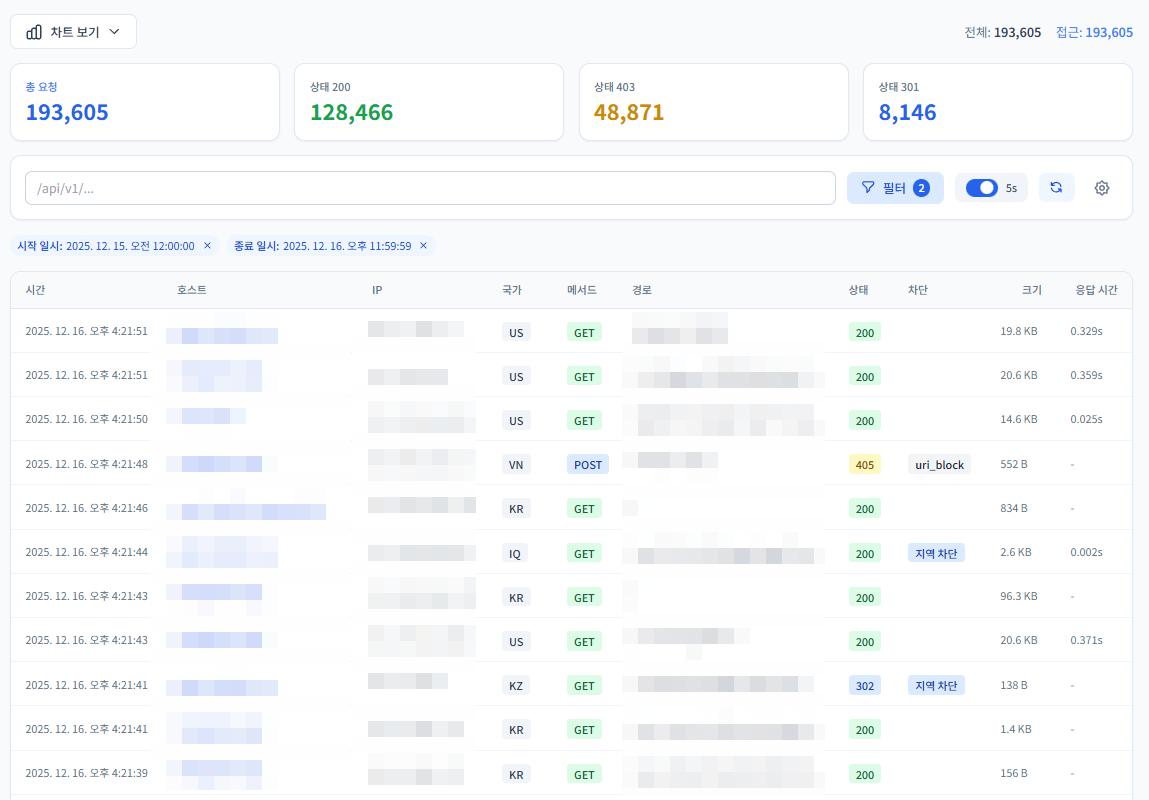Open the 필터 panel
1149x800 pixels.
click(895, 187)
